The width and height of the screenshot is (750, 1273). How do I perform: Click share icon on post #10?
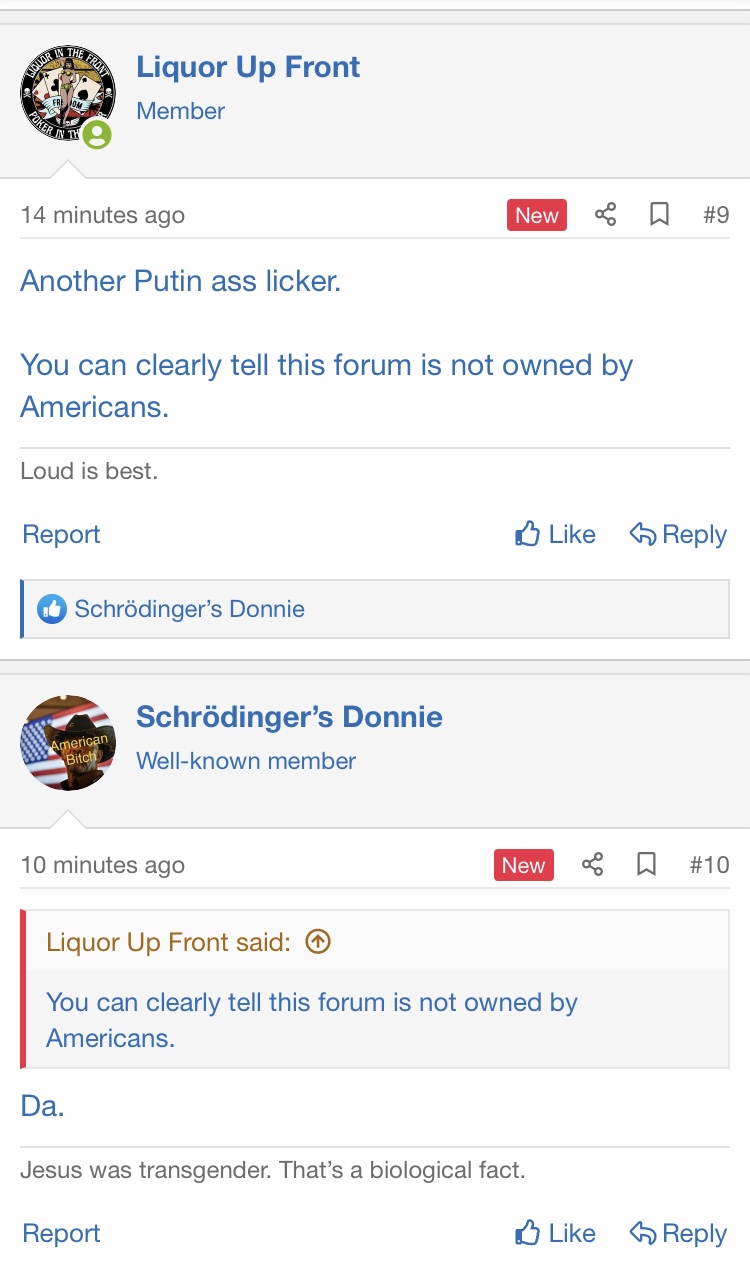coord(592,865)
